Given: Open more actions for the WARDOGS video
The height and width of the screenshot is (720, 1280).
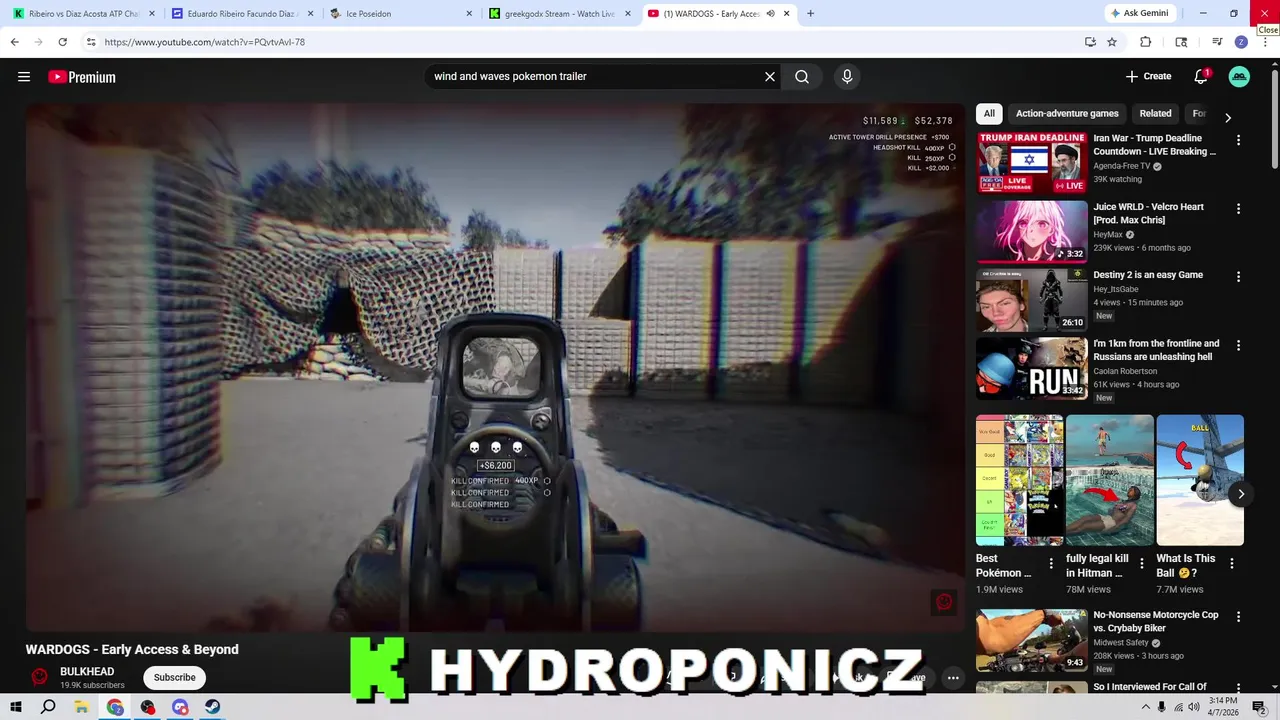Looking at the screenshot, I should tap(953, 678).
